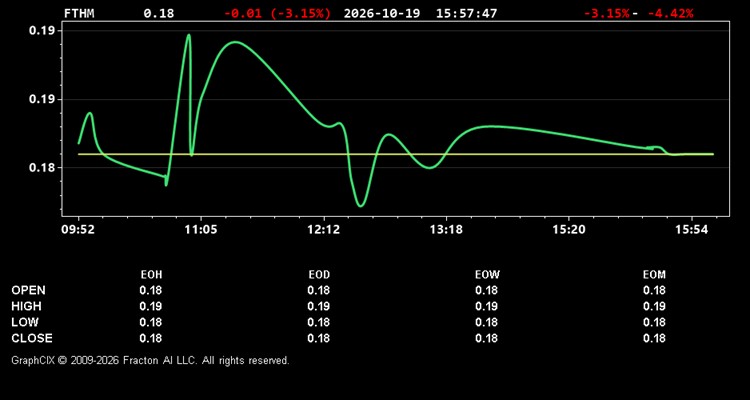Select the EOW column header
The image size is (750, 400).
pyautogui.click(x=487, y=275)
